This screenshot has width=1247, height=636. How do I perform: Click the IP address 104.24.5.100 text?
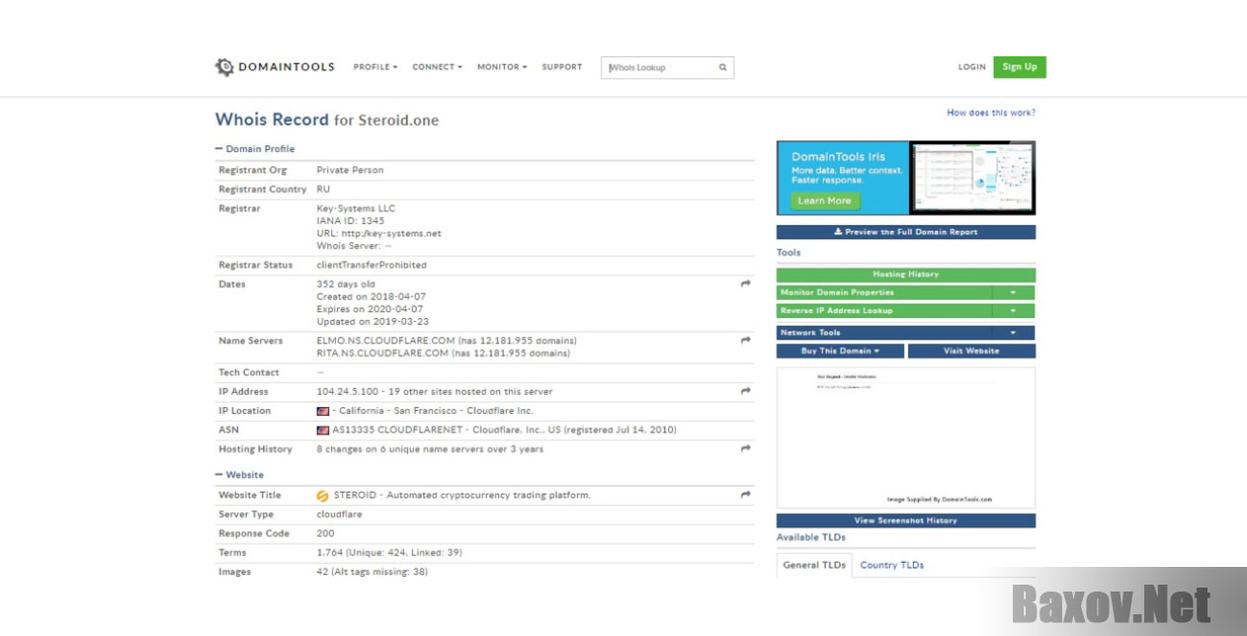click(348, 391)
